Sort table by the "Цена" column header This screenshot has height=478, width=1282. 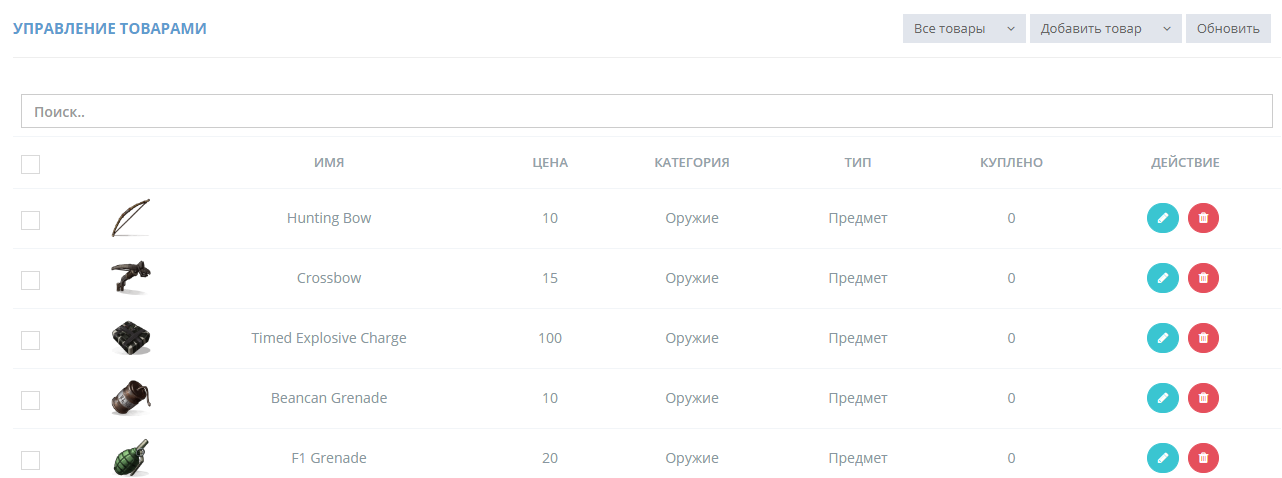pos(550,163)
